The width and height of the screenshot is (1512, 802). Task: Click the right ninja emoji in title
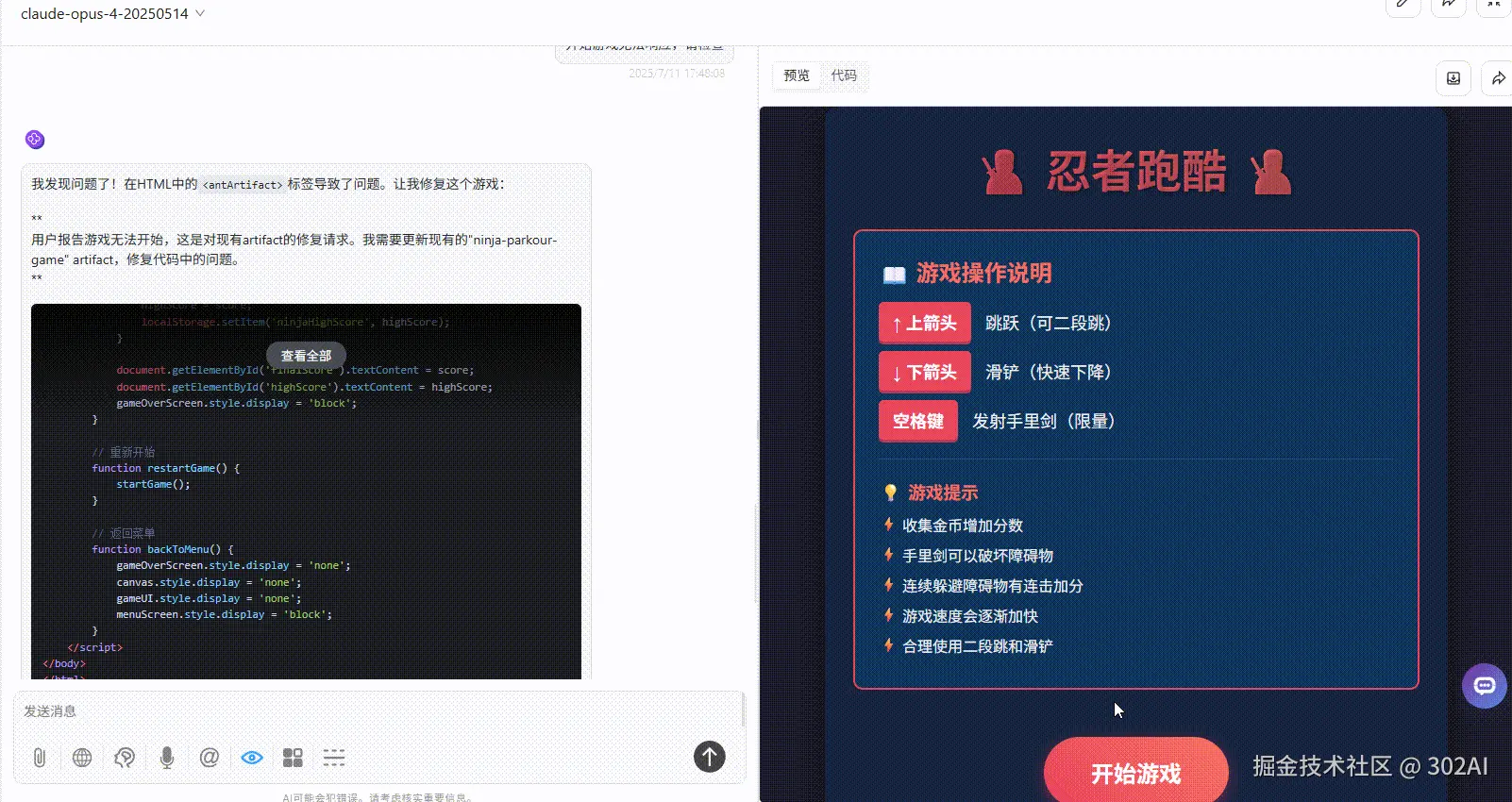(1271, 172)
